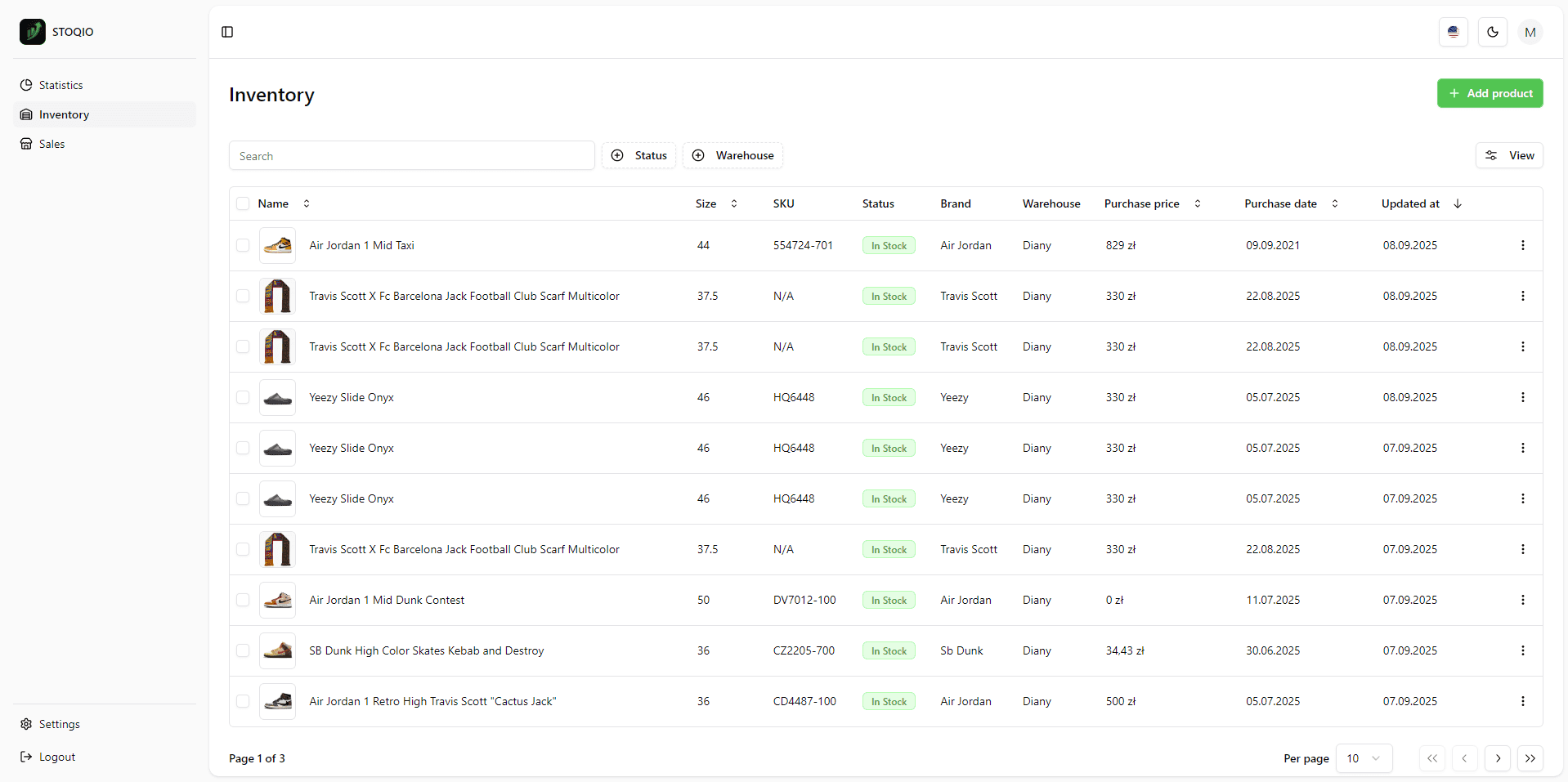Check the select-all checkbox in table header
Viewport: 1568px width, 782px height.
point(243,203)
